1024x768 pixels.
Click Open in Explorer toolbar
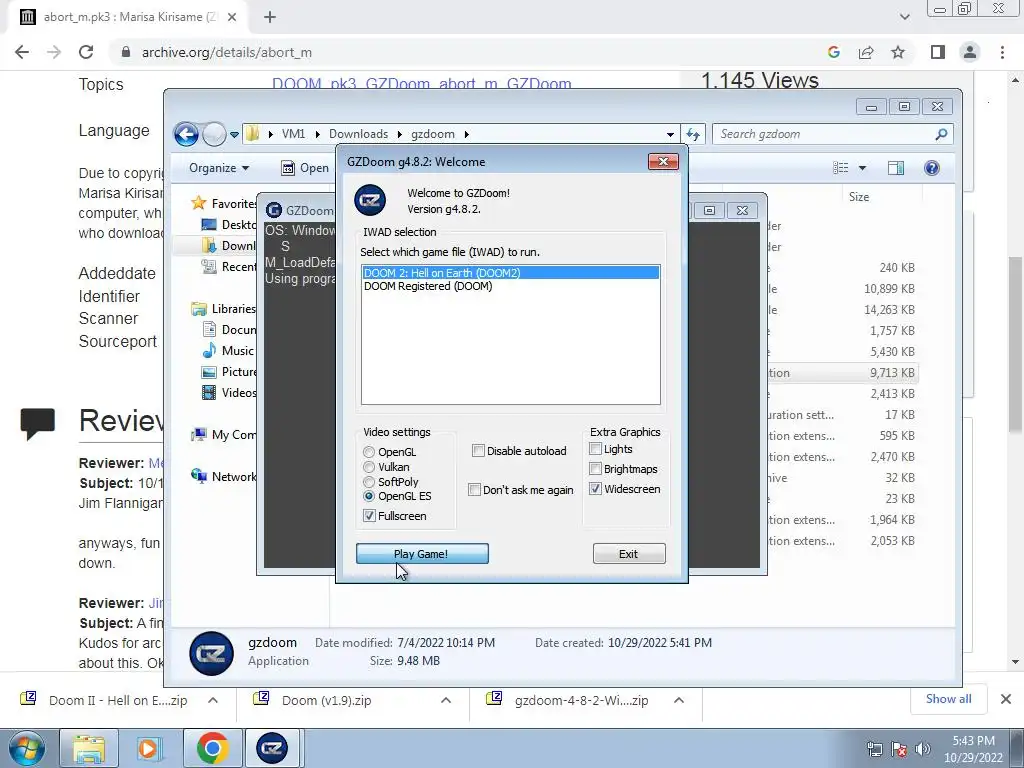(x=305, y=168)
